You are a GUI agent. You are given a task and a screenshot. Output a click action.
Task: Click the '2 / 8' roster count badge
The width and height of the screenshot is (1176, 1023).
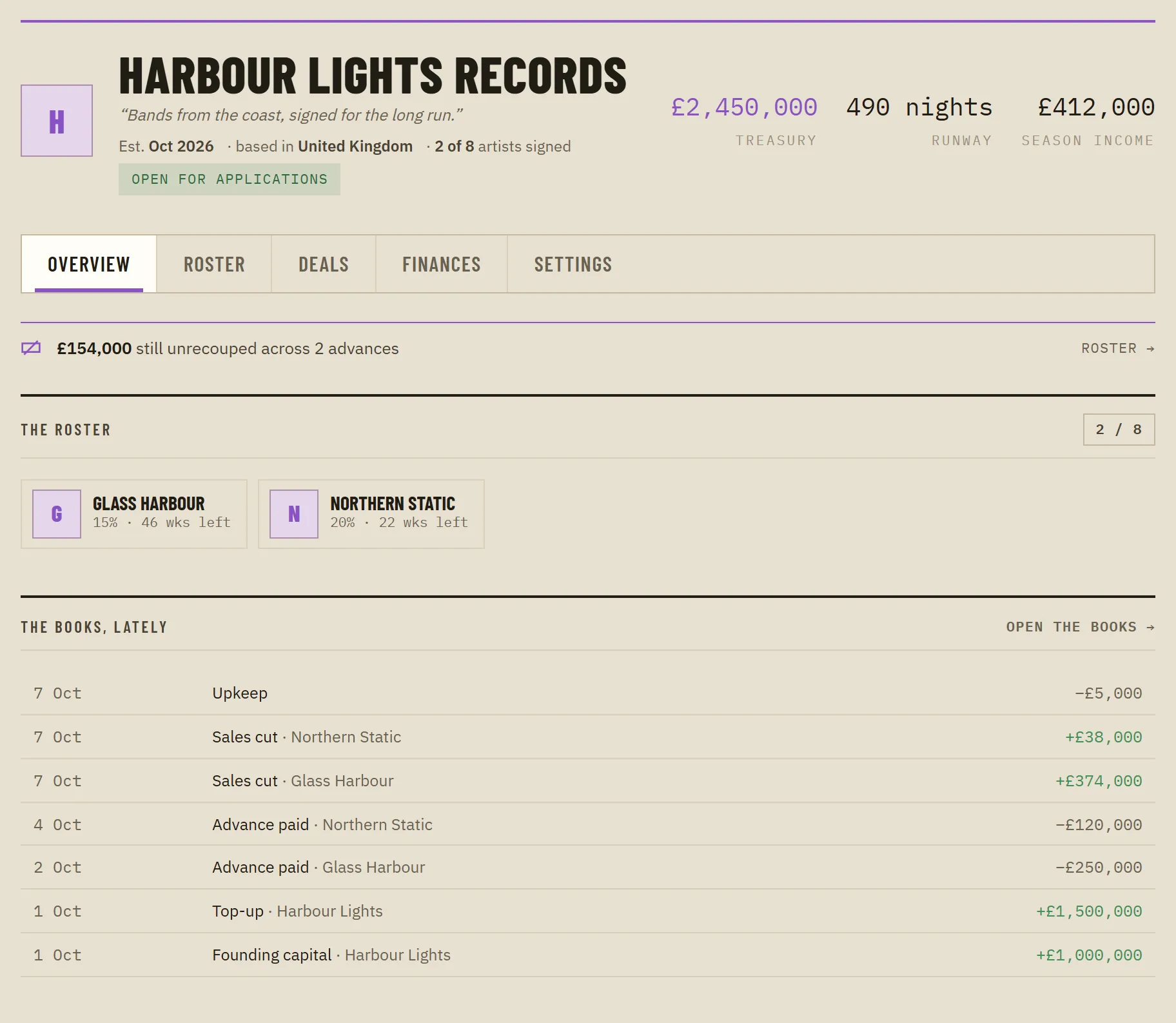[x=1119, y=430]
